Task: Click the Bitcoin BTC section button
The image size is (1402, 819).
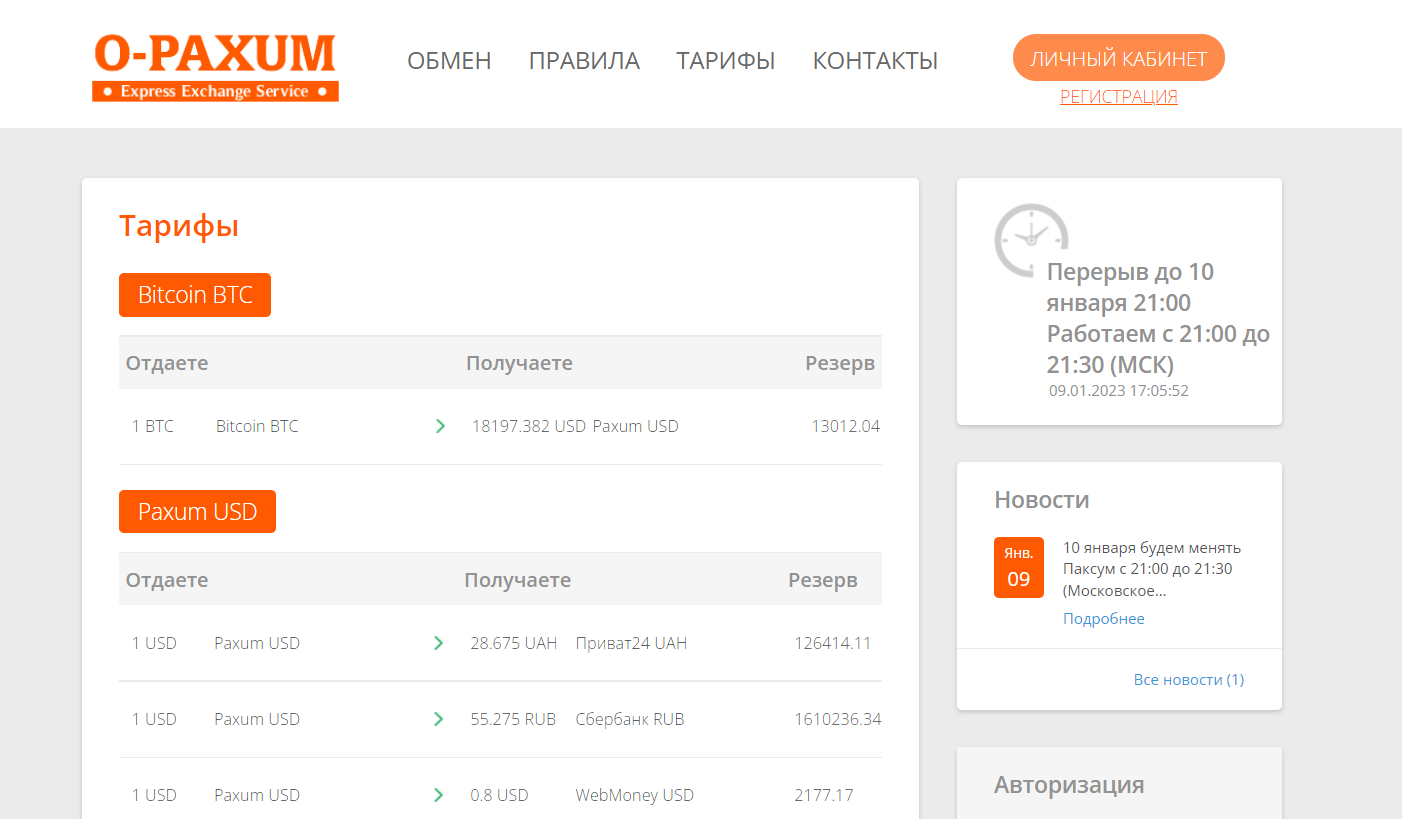Action: point(195,295)
